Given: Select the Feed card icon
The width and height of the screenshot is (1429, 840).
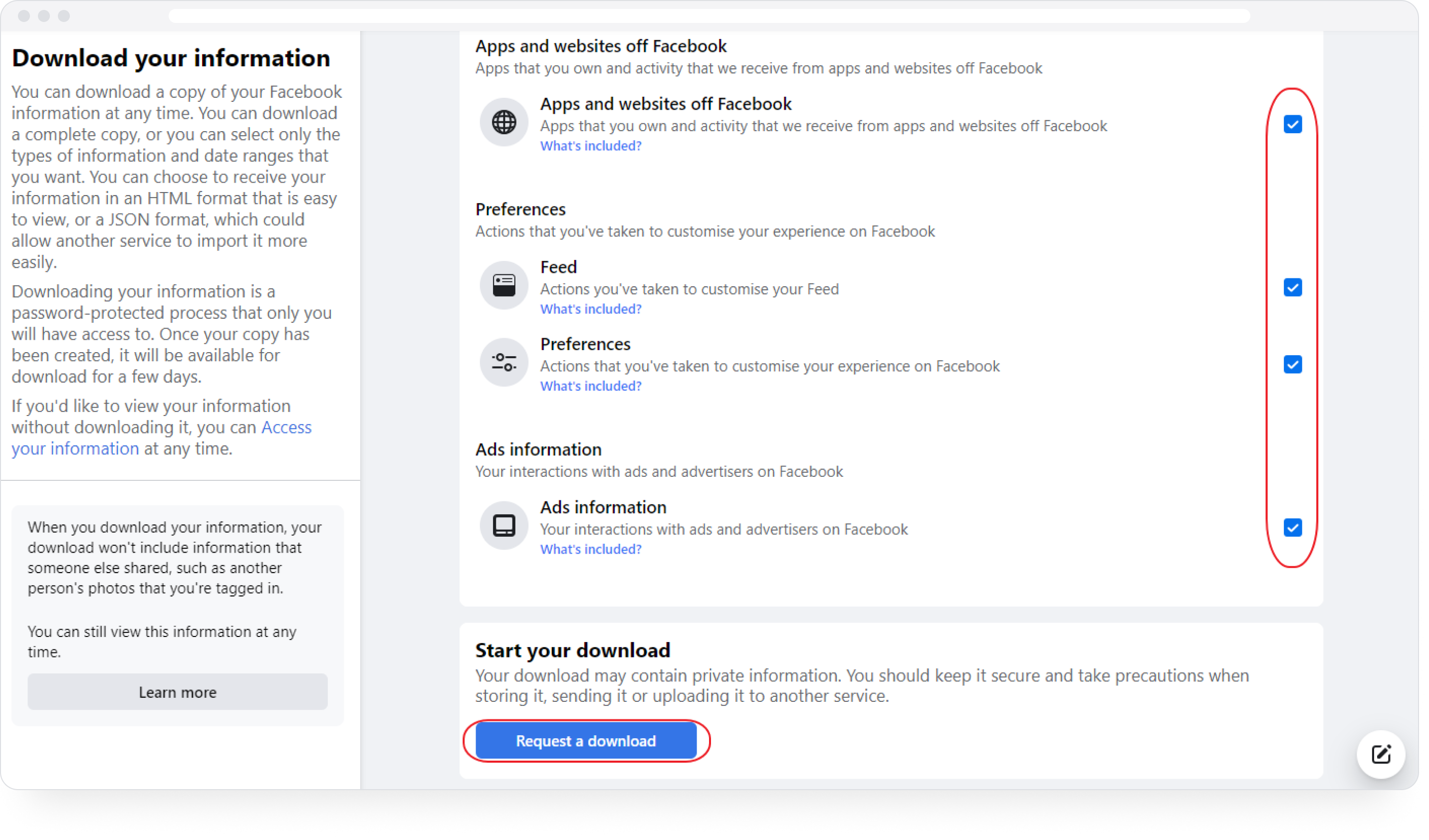Looking at the screenshot, I should [503, 284].
